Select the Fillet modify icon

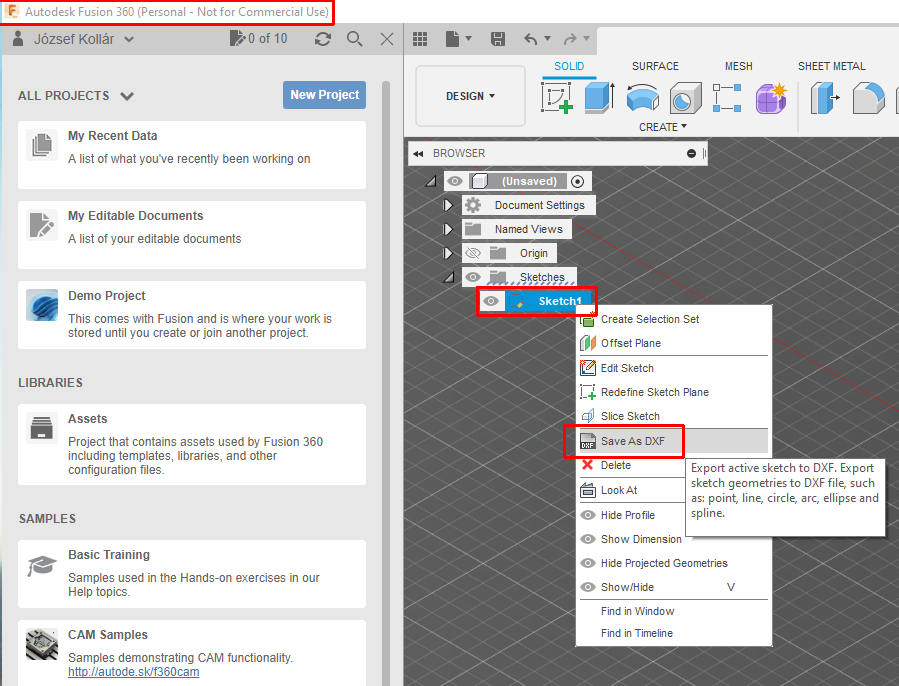(869, 97)
